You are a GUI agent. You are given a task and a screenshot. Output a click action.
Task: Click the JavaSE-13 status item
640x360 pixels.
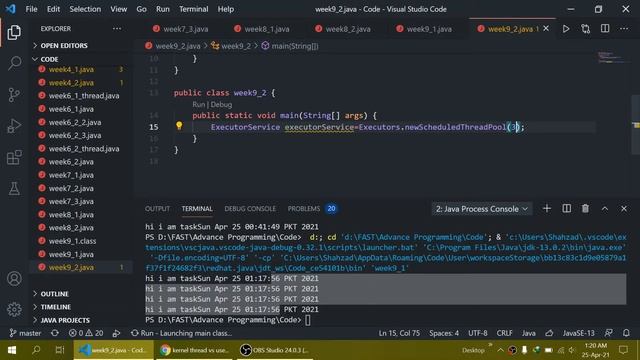pos(578,333)
